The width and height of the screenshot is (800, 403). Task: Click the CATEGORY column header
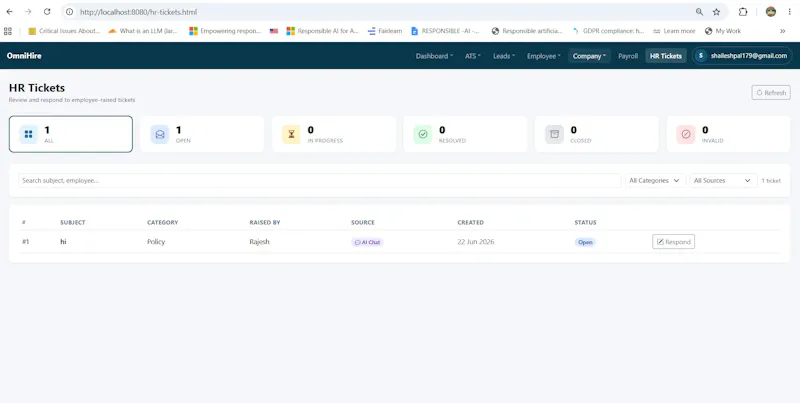(x=163, y=222)
